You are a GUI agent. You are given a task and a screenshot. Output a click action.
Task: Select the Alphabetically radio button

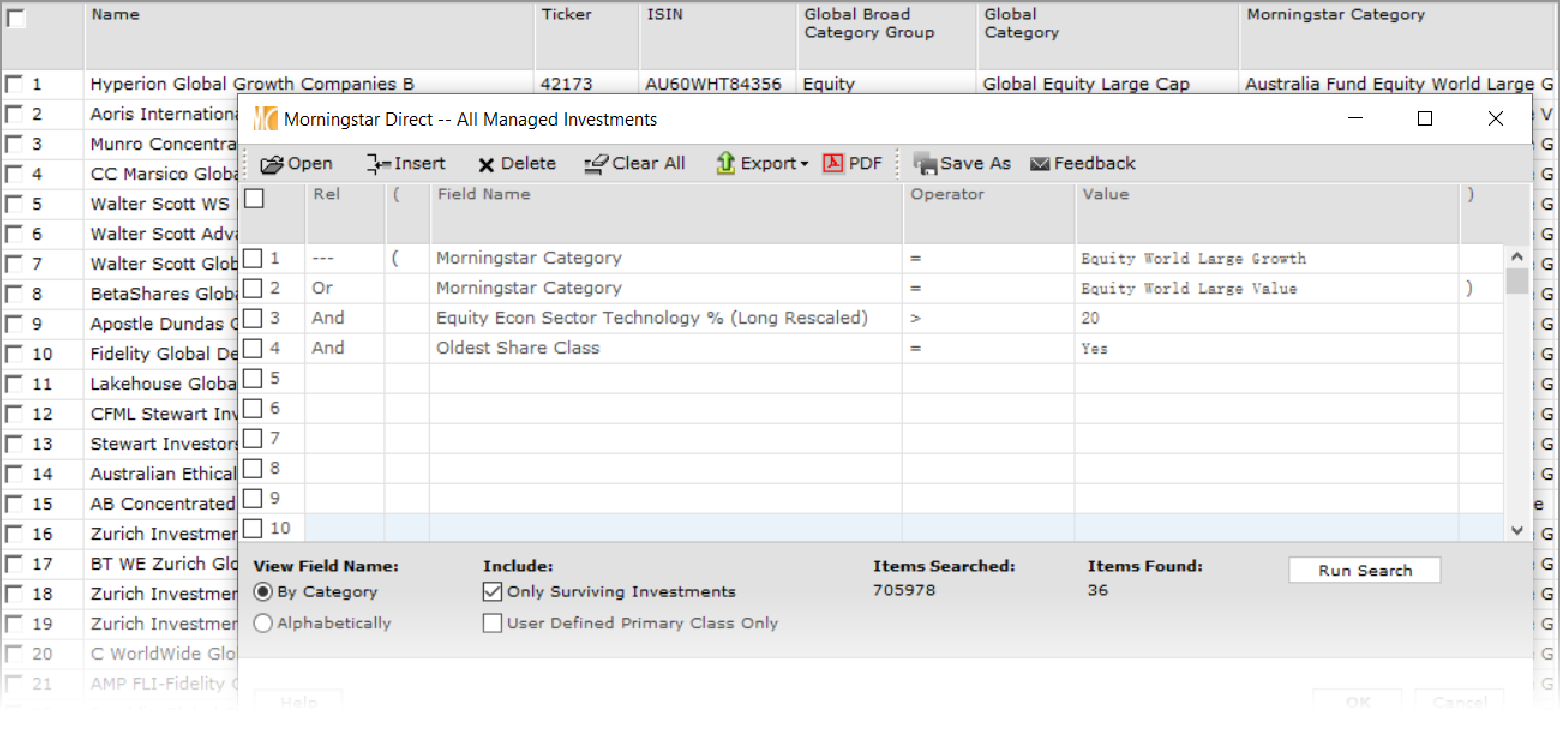pyautogui.click(x=263, y=623)
